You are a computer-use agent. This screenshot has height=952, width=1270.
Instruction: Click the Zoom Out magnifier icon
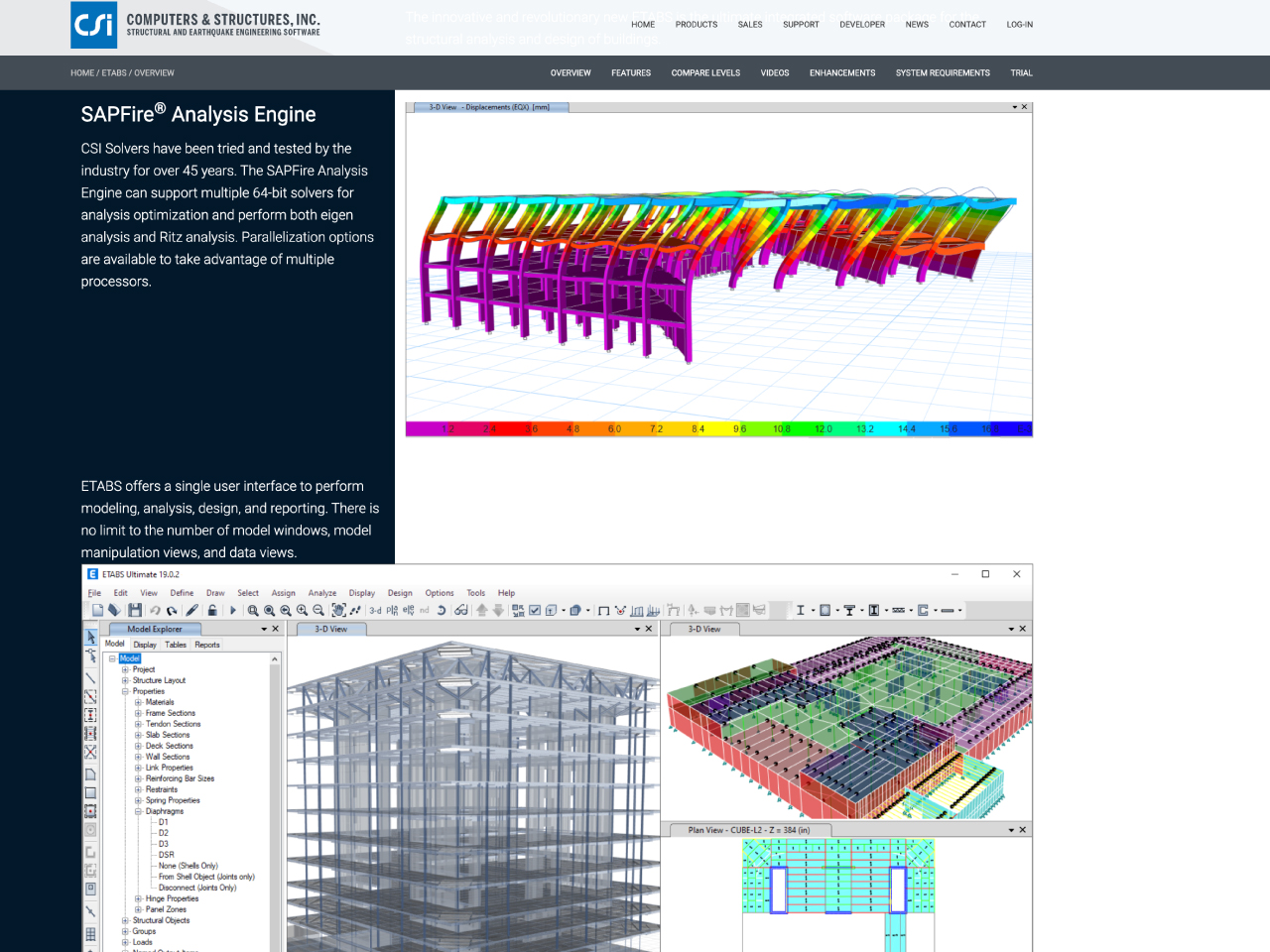[318, 610]
